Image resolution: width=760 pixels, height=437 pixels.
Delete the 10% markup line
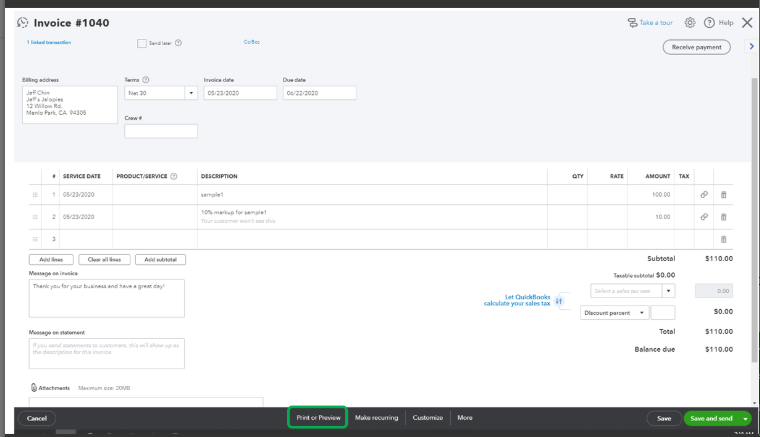(x=724, y=216)
